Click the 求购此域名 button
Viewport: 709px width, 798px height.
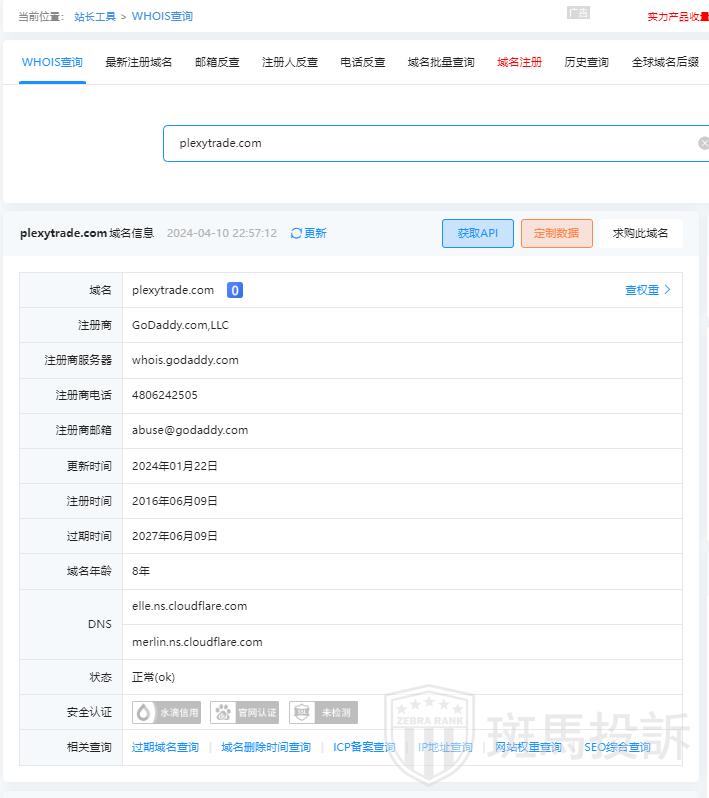click(x=641, y=233)
